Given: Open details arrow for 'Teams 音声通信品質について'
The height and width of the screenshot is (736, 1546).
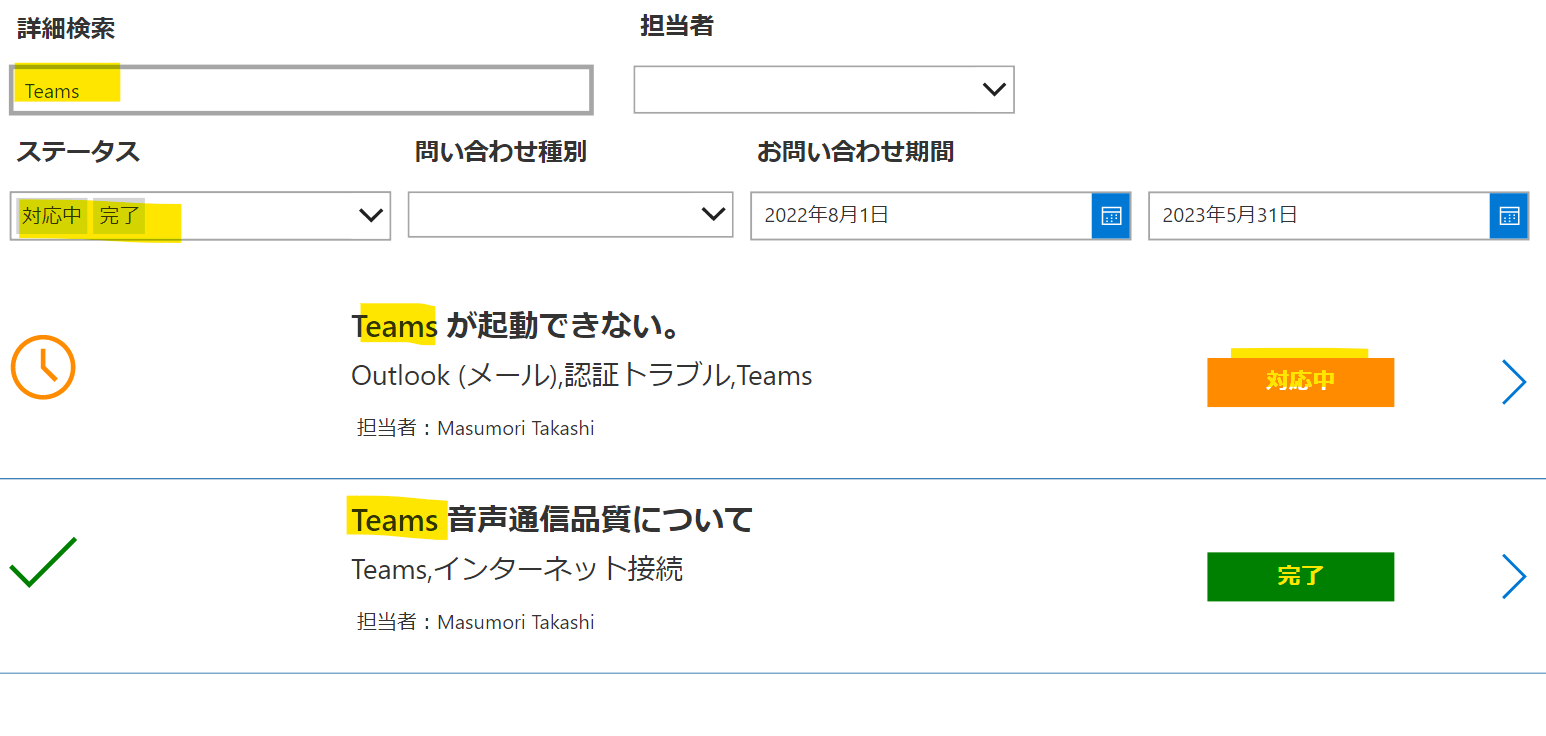Looking at the screenshot, I should tap(1514, 576).
